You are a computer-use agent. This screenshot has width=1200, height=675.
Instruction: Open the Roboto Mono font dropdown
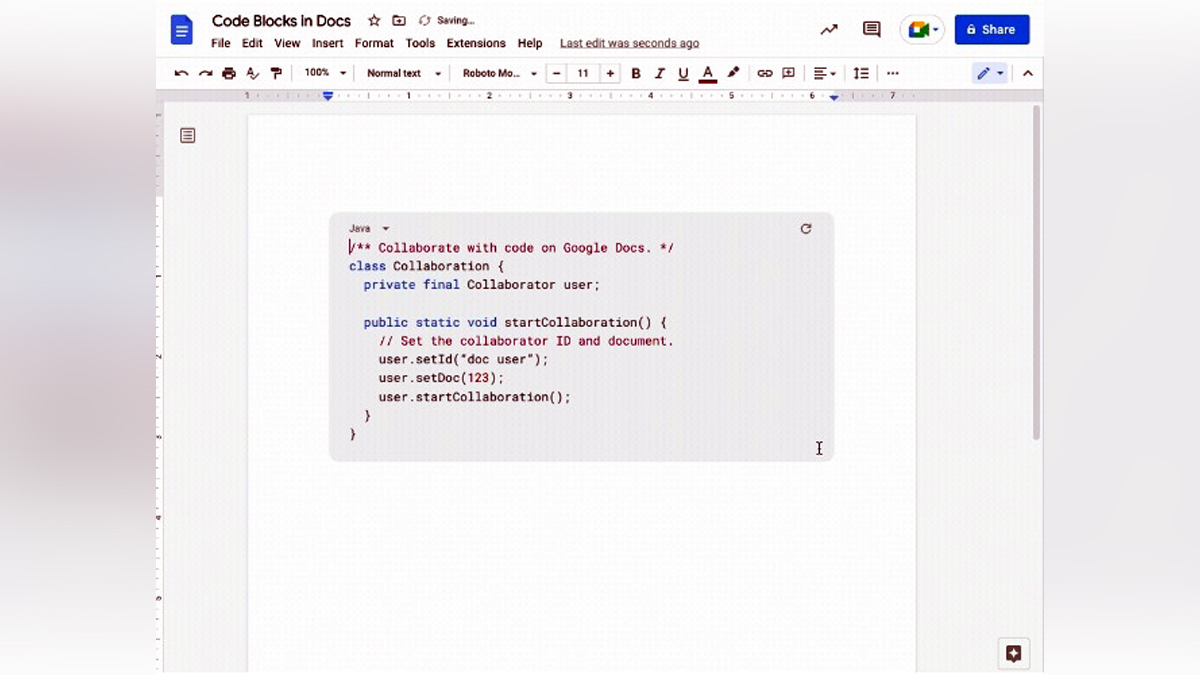click(x=499, y=73)
